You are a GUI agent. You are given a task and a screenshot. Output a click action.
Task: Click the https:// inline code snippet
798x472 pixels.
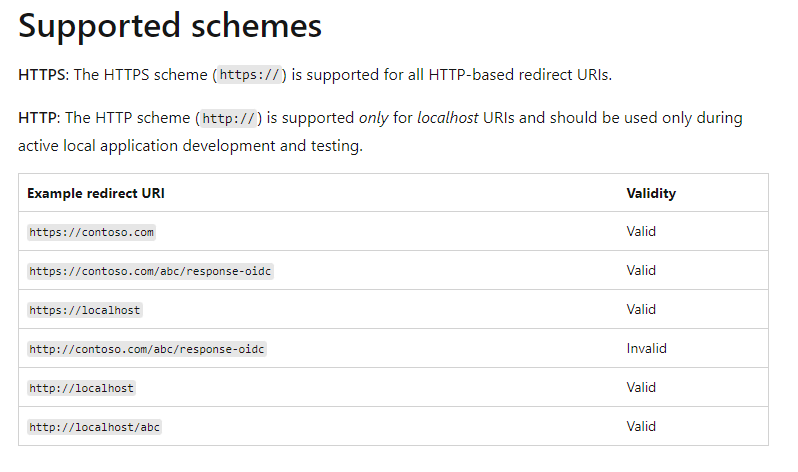tap(249, 75)
